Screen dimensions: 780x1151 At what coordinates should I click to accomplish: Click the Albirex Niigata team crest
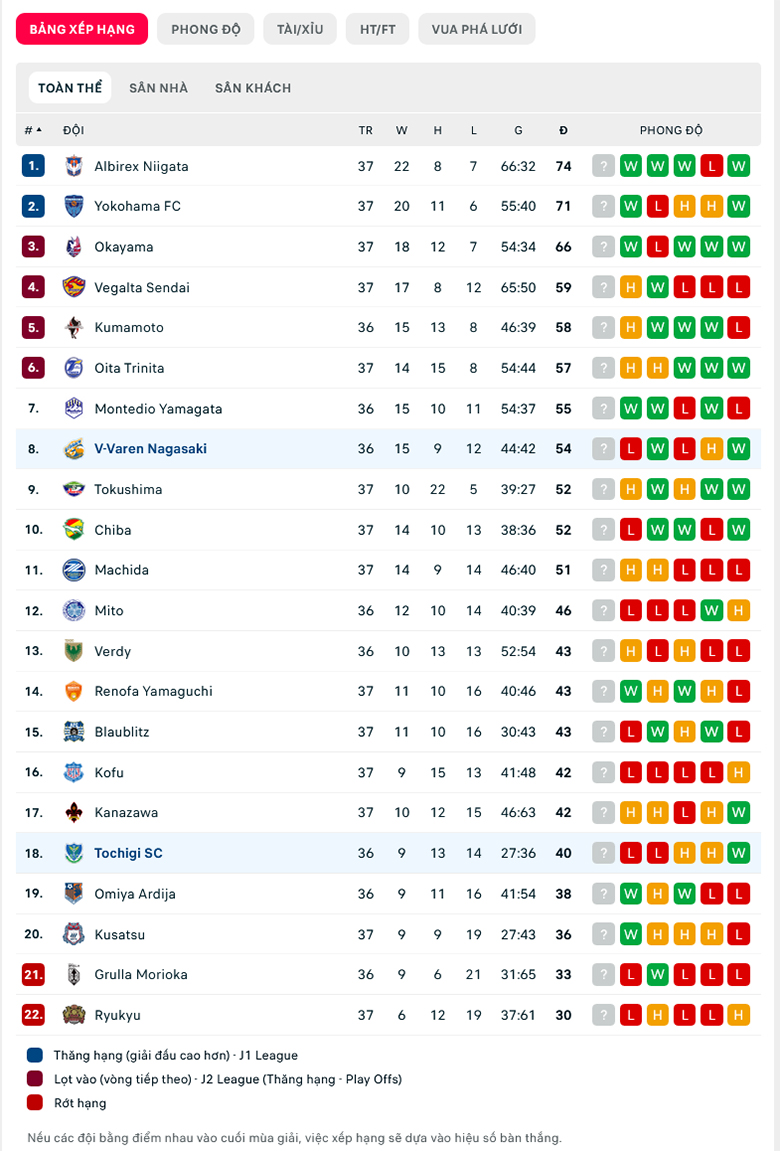click(73, 166)
